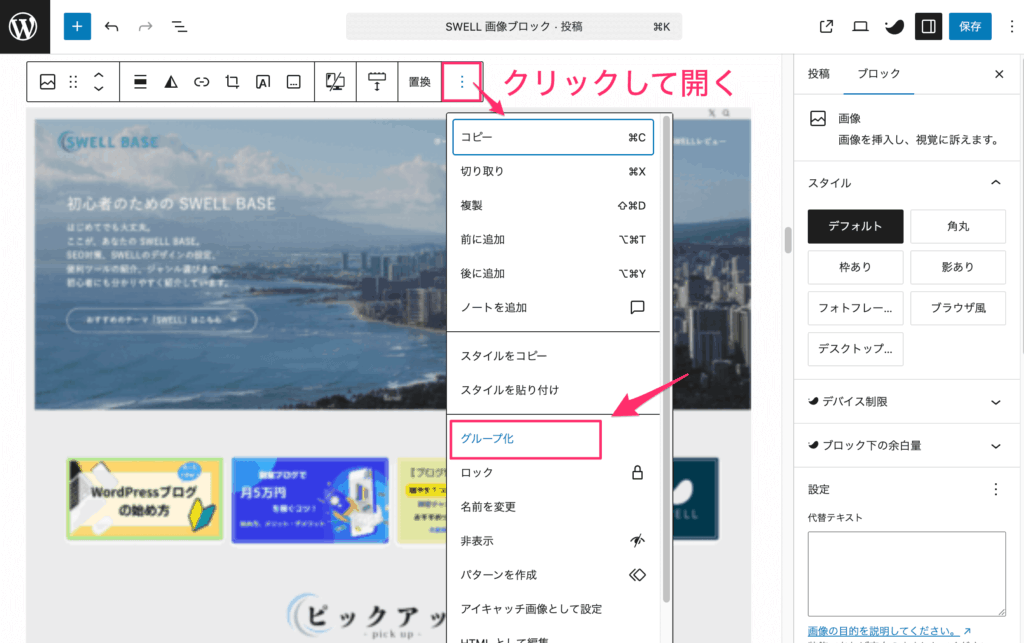Click inside the 代替テキスト input field
The width and height of the screenshot is (1024, 643).
tap(905, 572)
